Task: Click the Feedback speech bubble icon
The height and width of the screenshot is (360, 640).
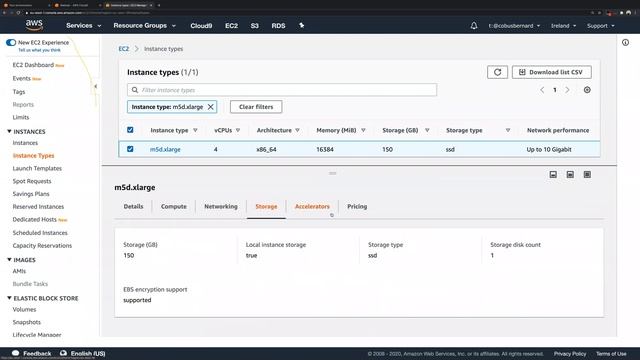Action: 16,353
